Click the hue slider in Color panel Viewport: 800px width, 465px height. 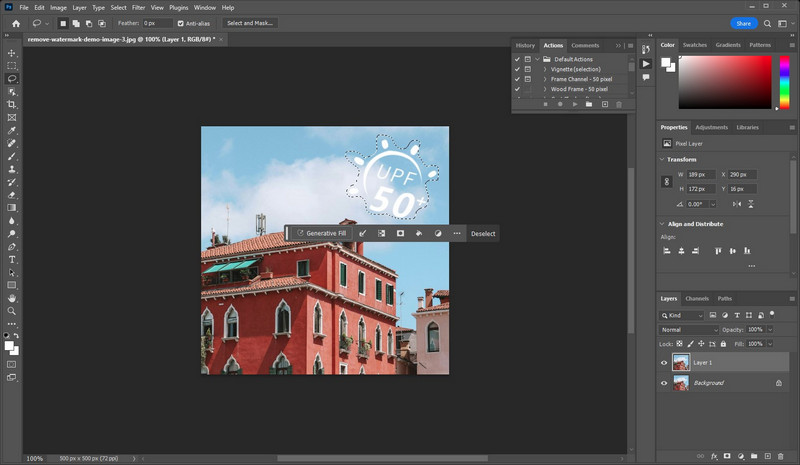tap(785, 82)
